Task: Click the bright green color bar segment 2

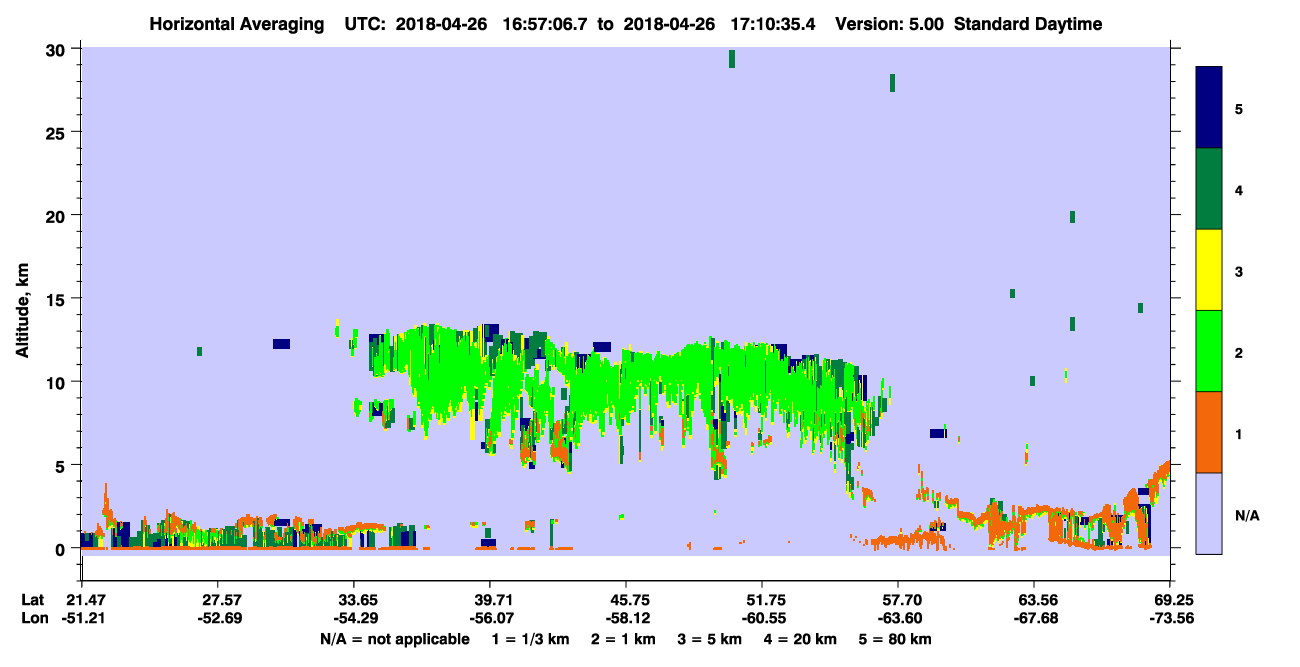Action: click(x=1209, y=351)
